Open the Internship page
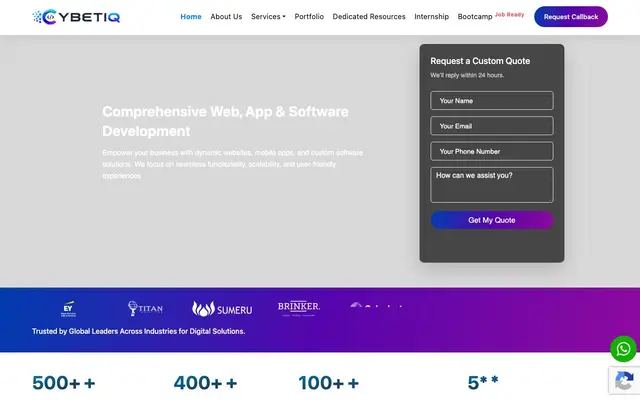 [x=431, y=17]
